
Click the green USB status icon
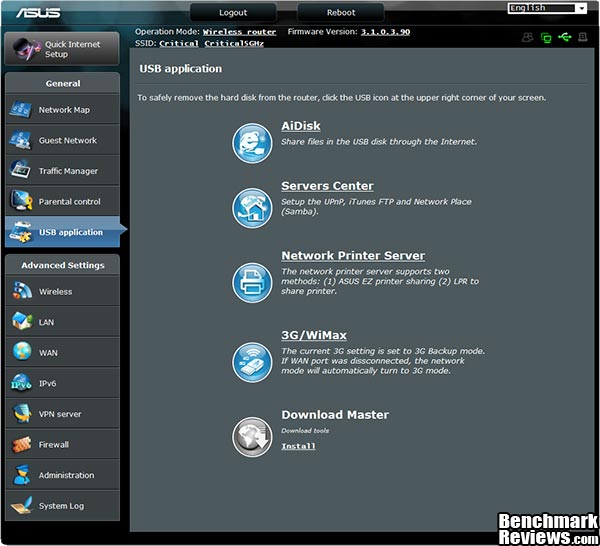[x=564, y=37]
